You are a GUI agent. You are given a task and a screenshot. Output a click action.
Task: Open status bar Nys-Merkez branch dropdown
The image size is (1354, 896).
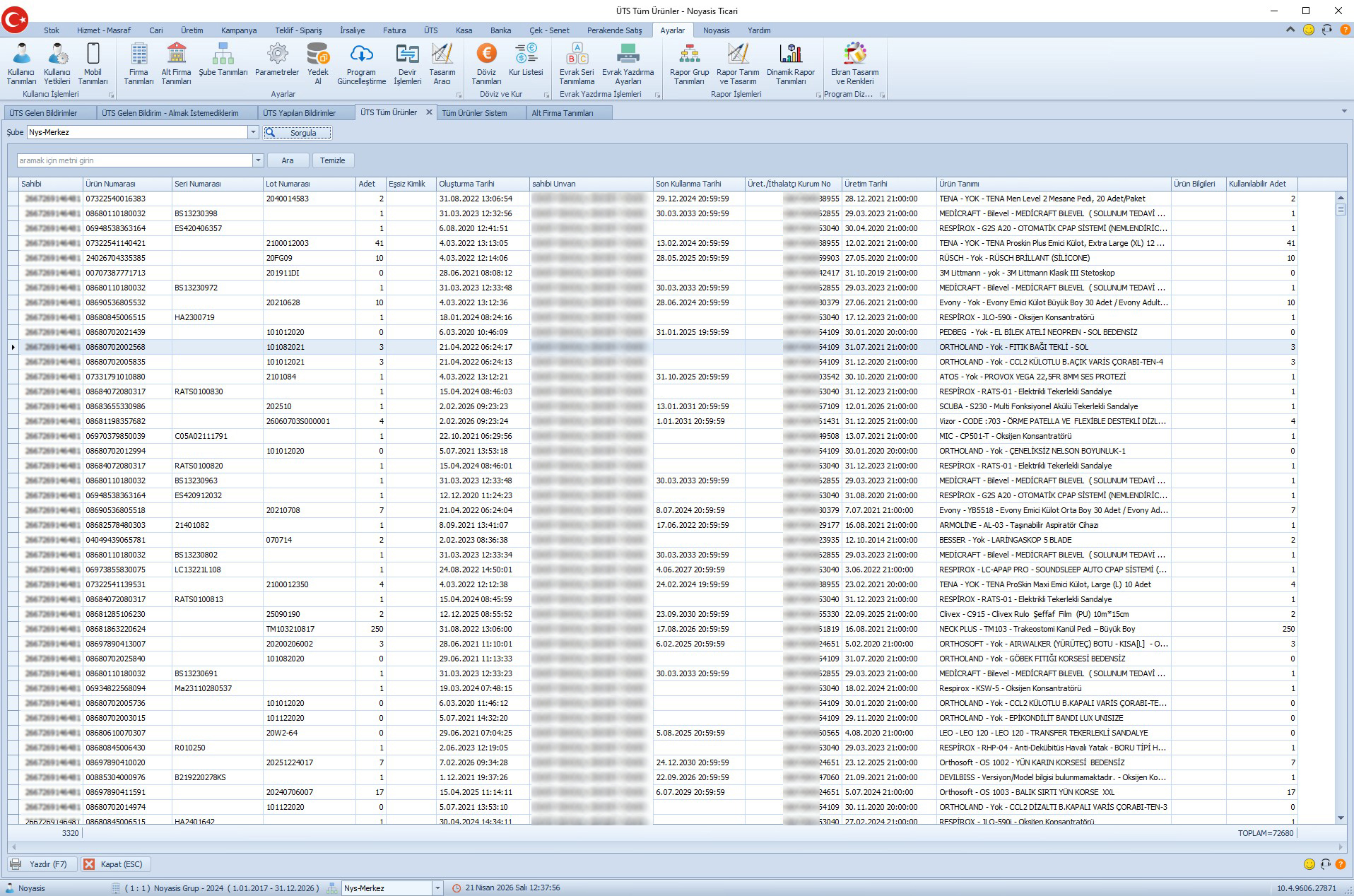click(437, 888)
